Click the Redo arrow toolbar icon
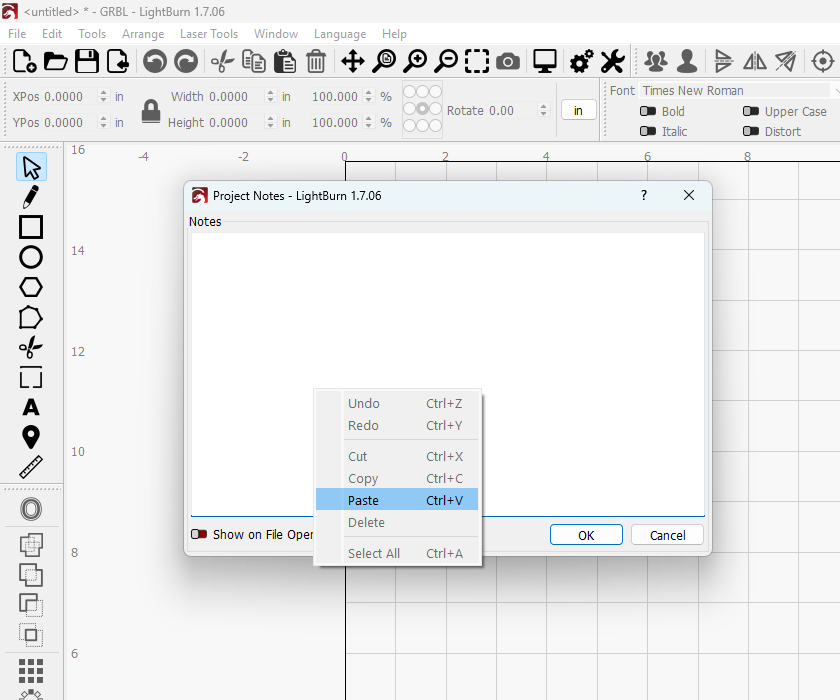This screenshot has width=840, height=700. coord(186,61)
